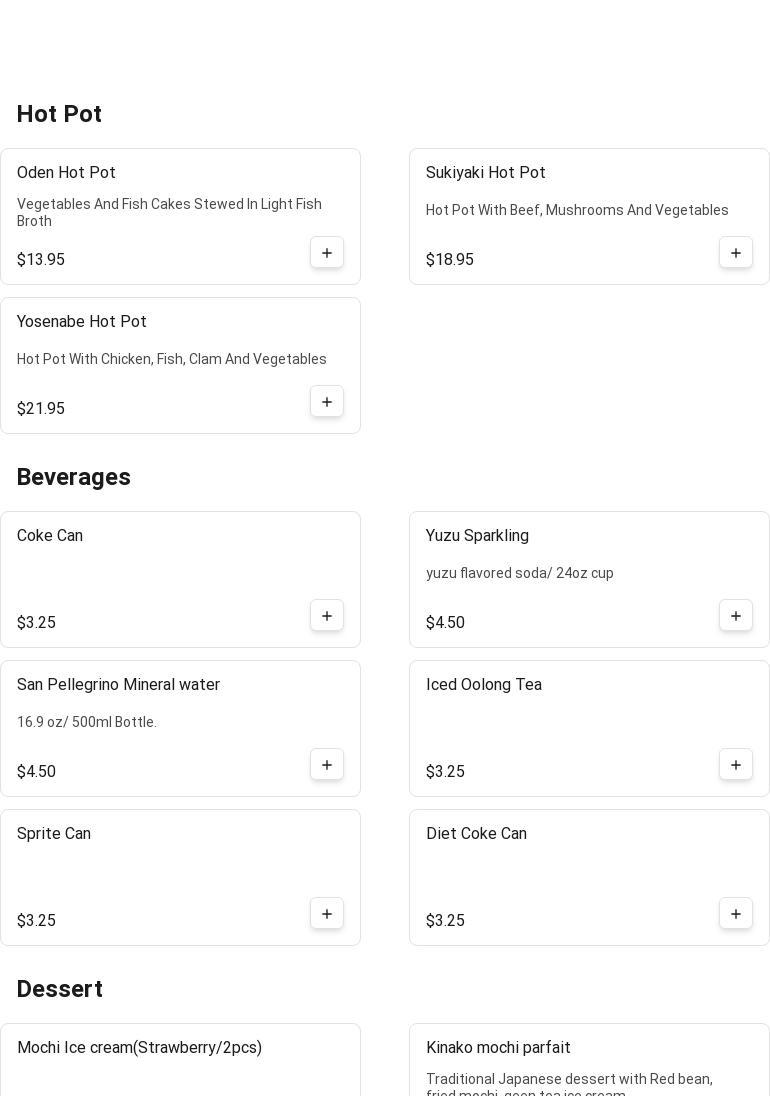Add Yuzu Sparkling to order
The height and width of the screenshot is (1096, 770).
coord(736,616)
